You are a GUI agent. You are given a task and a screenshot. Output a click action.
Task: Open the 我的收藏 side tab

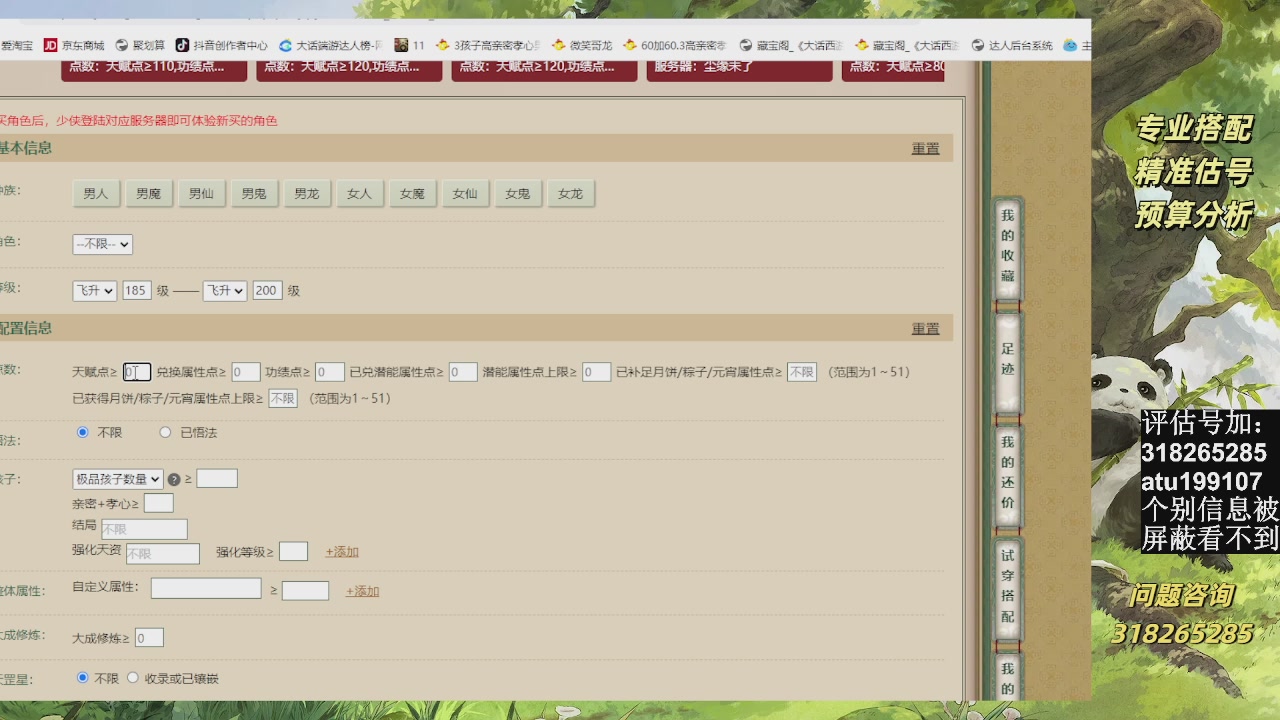(x=1008, y=246)
